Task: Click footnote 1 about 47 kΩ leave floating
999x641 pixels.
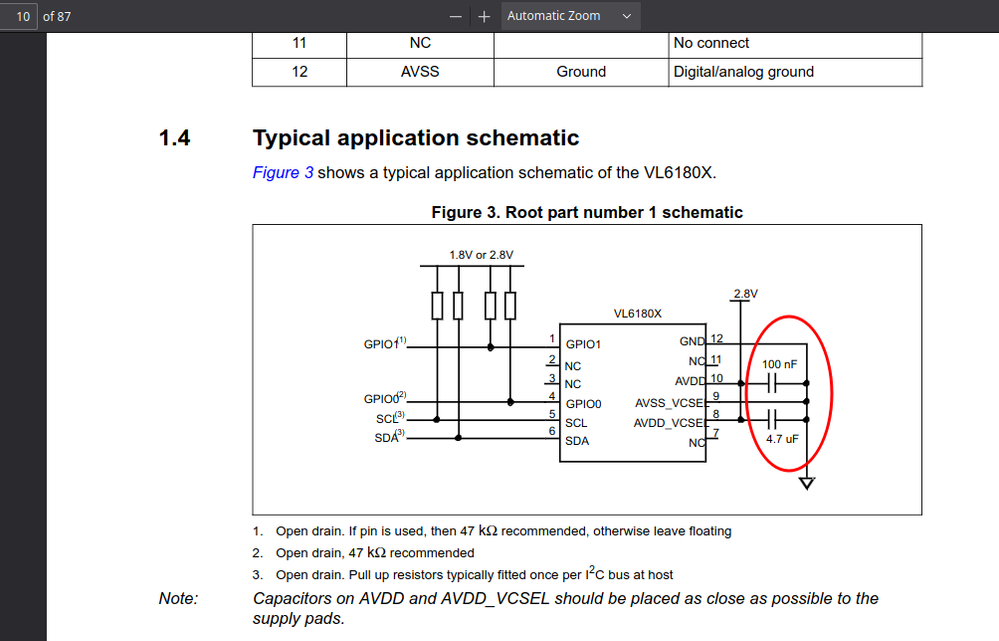Action: pyautogui.click(x=503, y=531)
